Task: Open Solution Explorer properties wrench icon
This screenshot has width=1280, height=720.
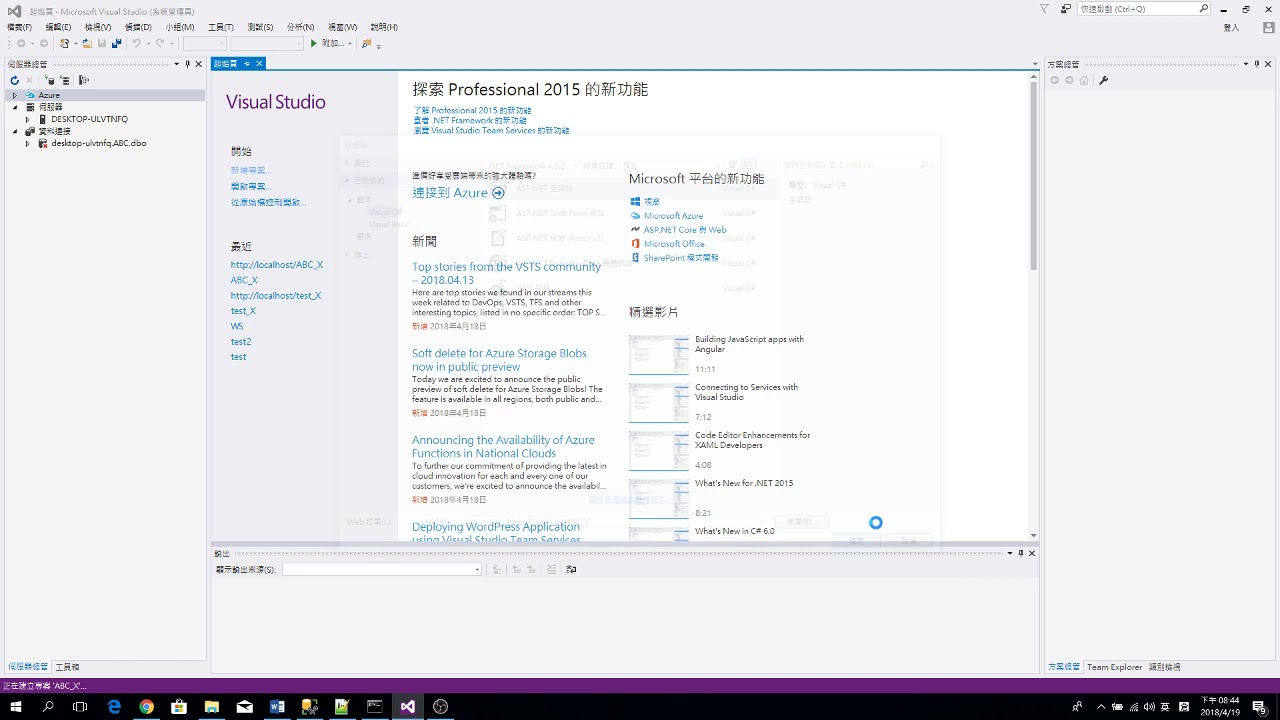Action: pos(1103,80)
